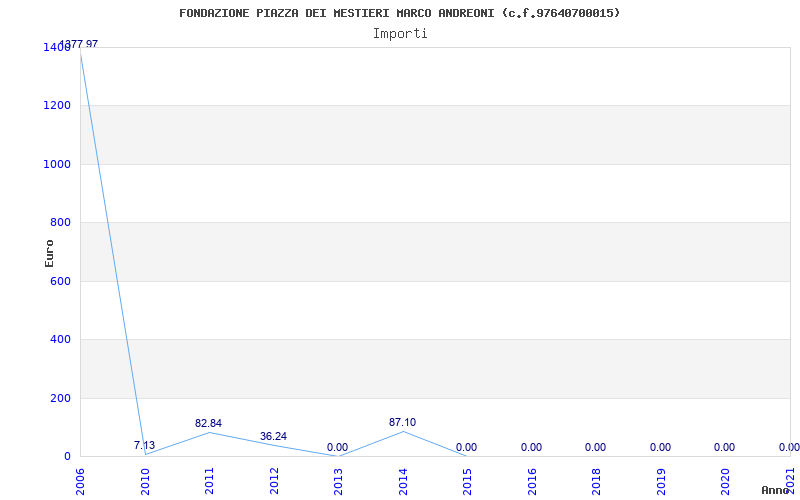Click the 800 y-axis tick label

(x=60, y=222)
